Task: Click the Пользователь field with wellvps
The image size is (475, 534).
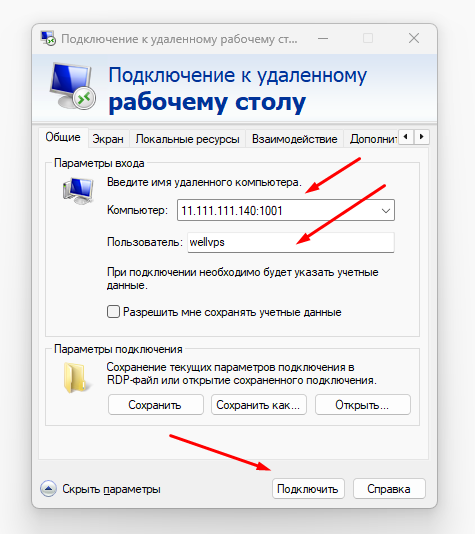Action: pyautogui.click(x=291, y=242)
